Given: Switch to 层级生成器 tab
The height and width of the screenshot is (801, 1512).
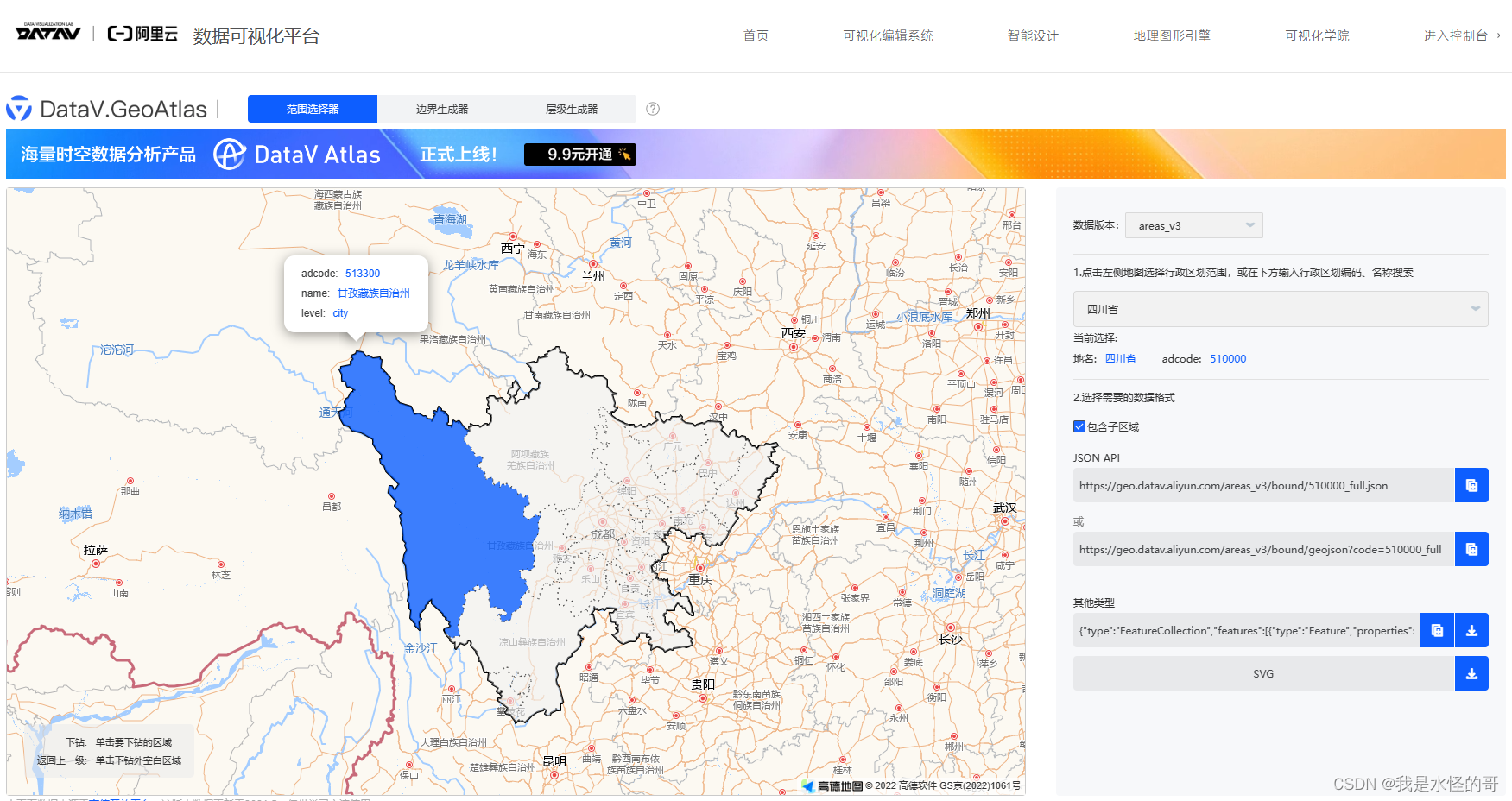Looking at the screenshot, I should click(572, 109).
